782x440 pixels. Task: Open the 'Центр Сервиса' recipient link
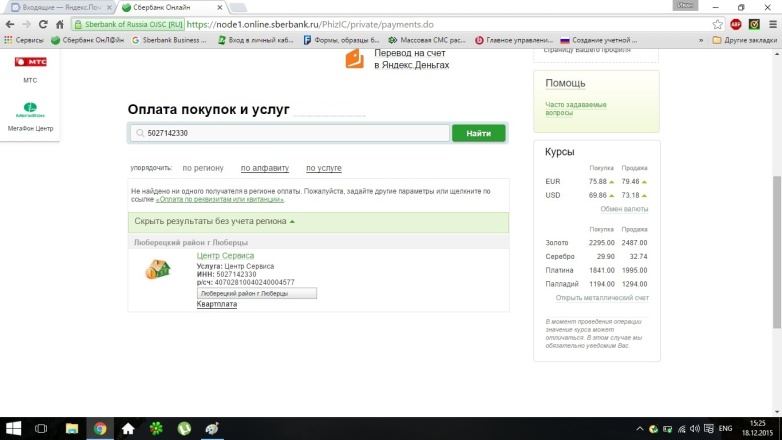225,256
